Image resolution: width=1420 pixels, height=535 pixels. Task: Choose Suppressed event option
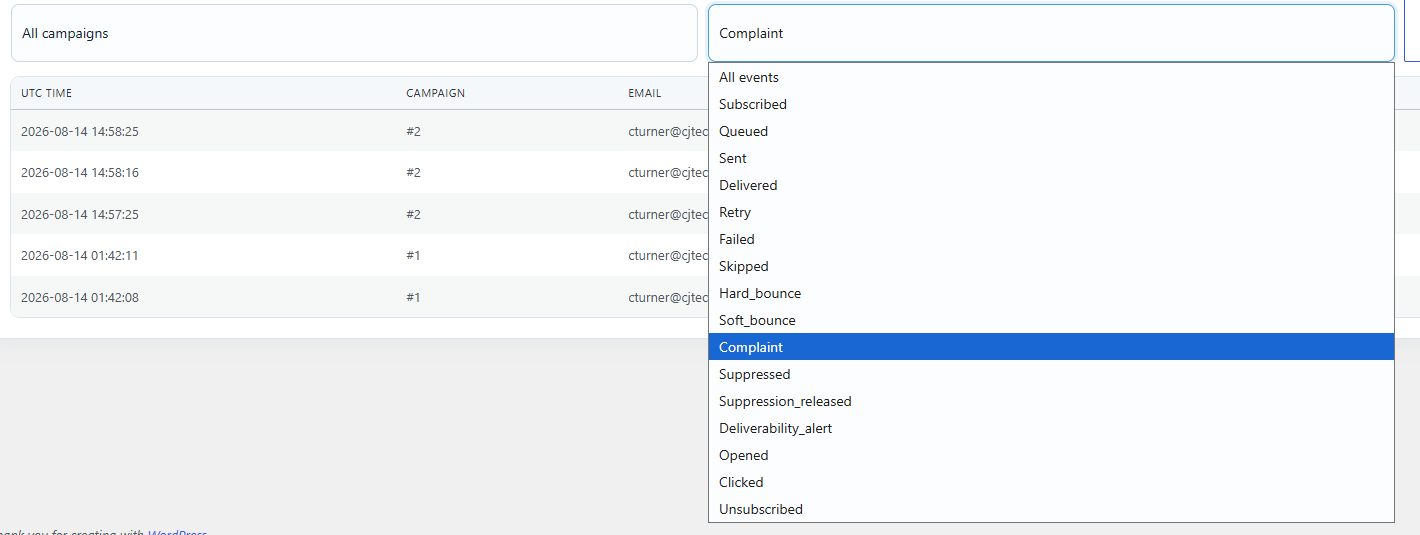tap(1051, 374)
